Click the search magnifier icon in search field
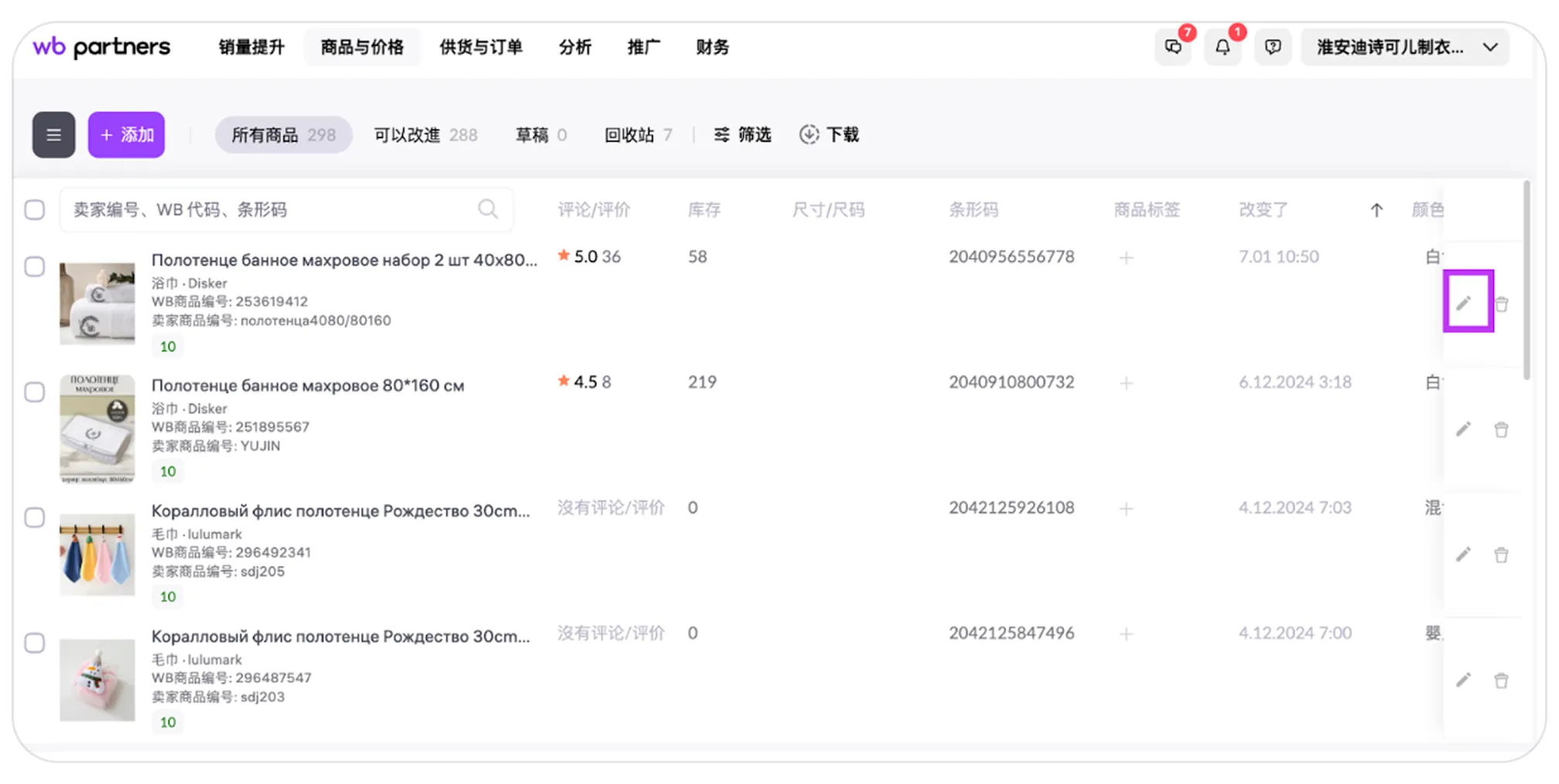The height and width of the screenshot is (784, 1559). [x=487, y=210]
